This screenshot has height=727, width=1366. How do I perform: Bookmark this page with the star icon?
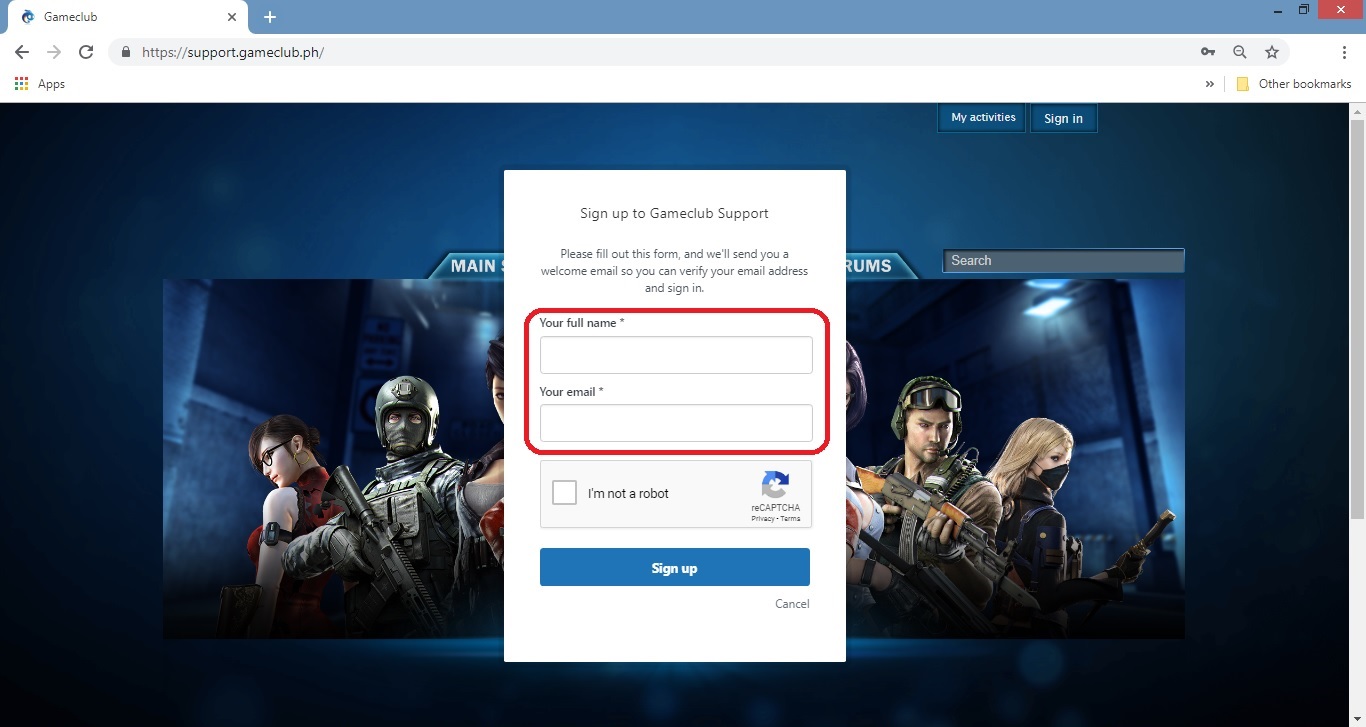tap(1271, 51)
